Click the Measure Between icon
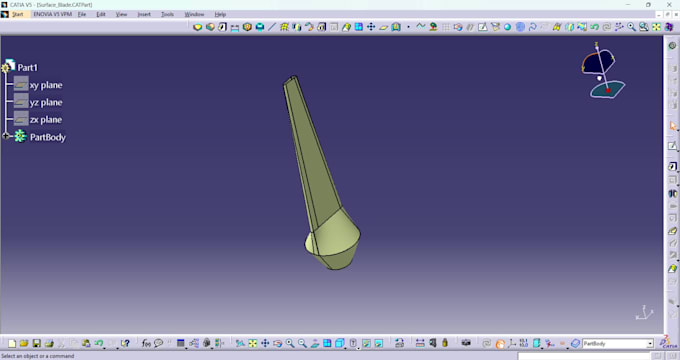 (420, 343)
